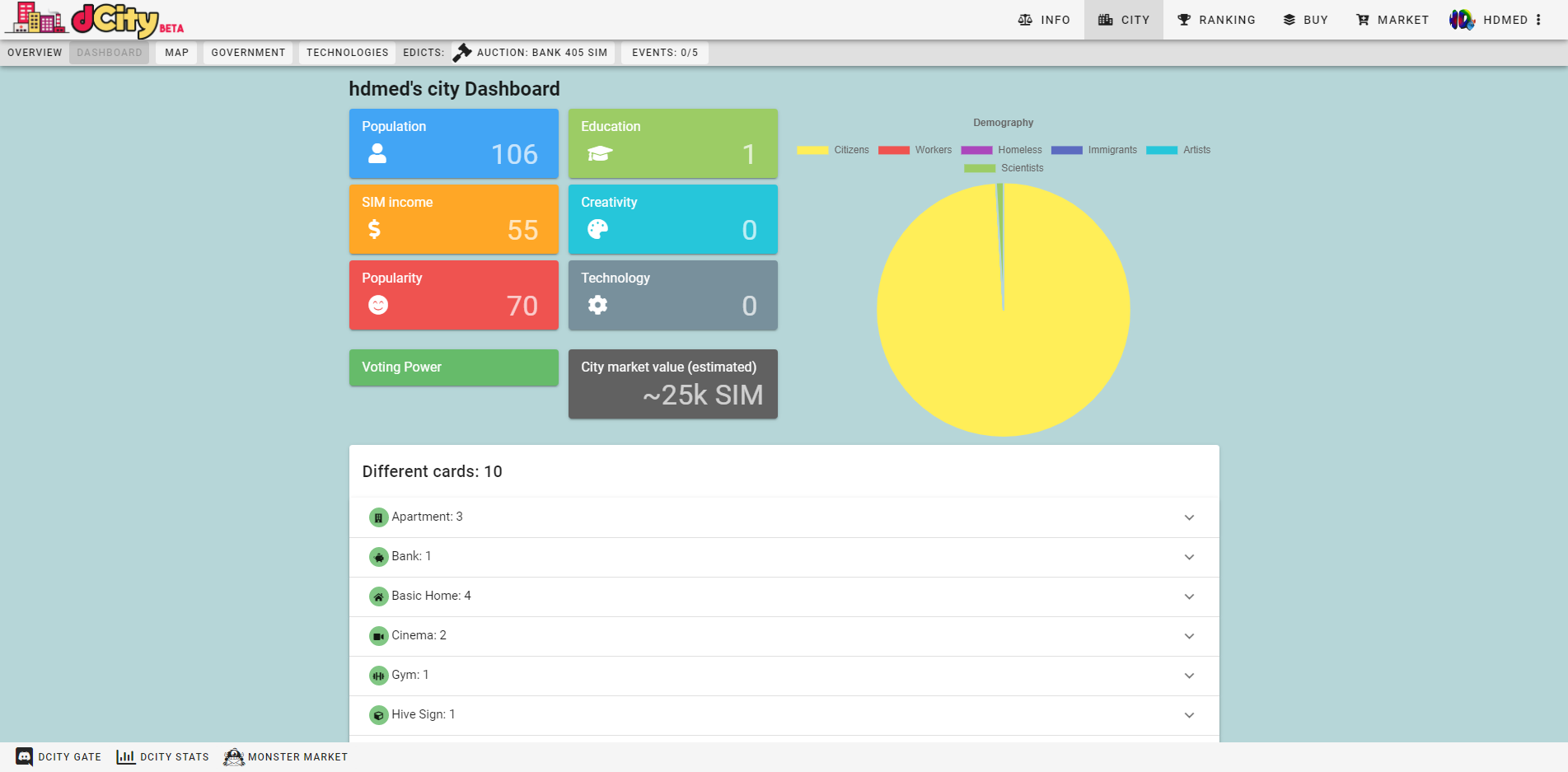Click the Basic Home house icon
1568x772 pixels.
pos(378,597)
